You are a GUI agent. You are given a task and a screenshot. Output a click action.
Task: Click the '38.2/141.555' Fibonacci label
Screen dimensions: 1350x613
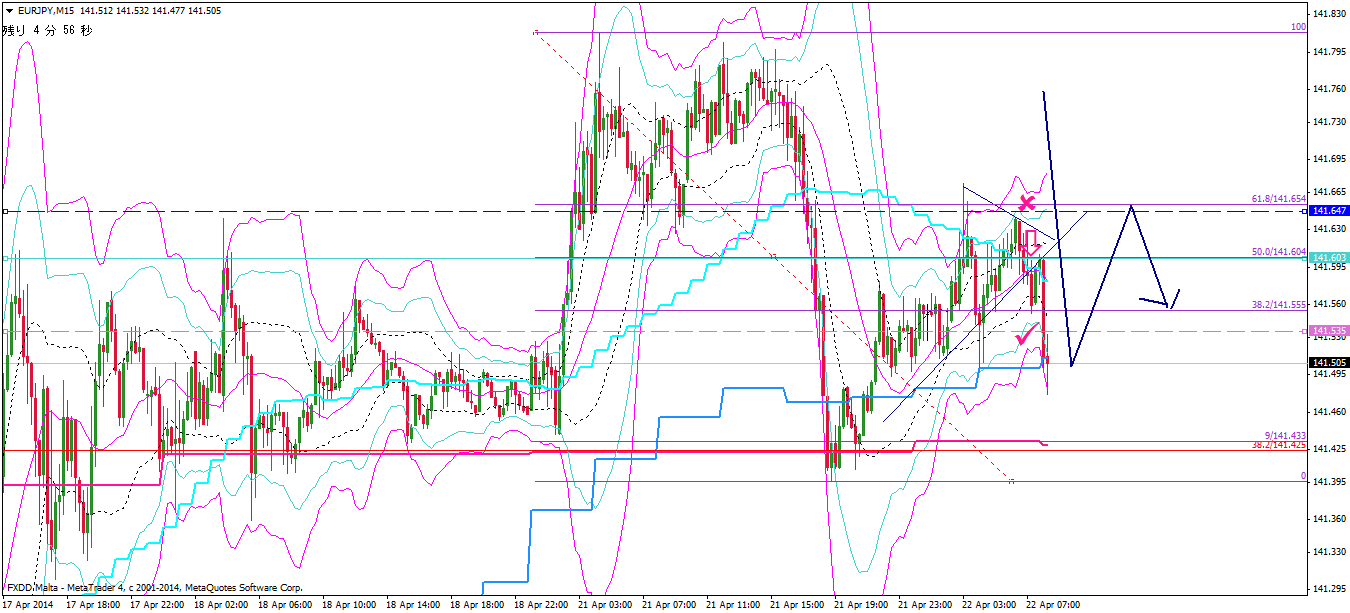click(1281, 304)
